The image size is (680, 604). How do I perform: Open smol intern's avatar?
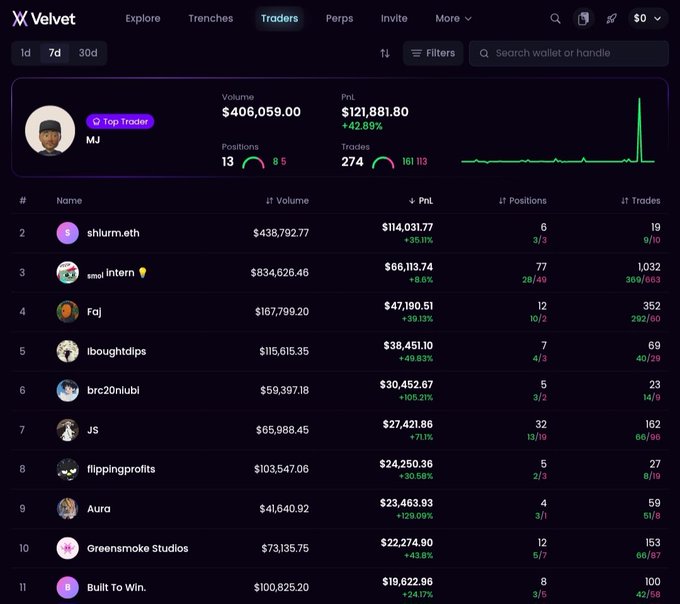[68, 272]
